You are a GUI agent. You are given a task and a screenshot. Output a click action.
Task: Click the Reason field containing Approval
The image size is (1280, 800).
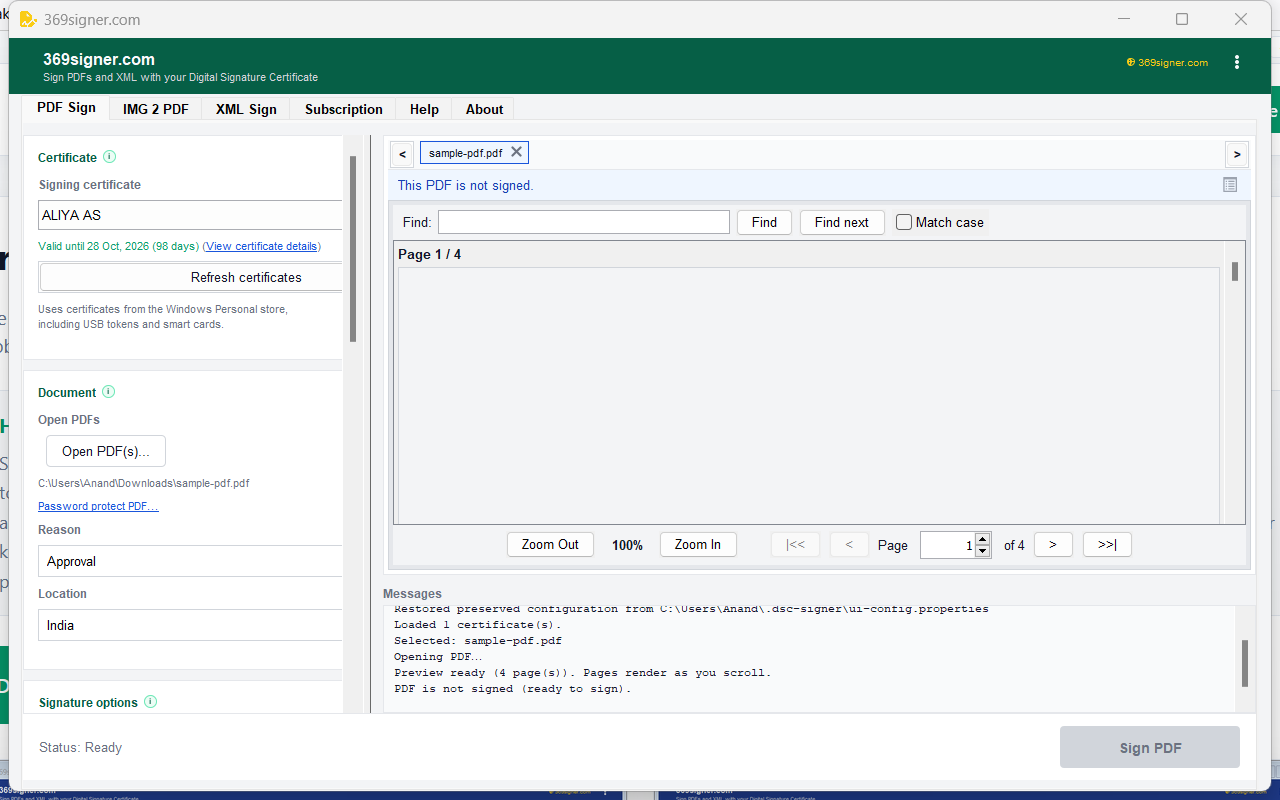(x=190, y=561)
